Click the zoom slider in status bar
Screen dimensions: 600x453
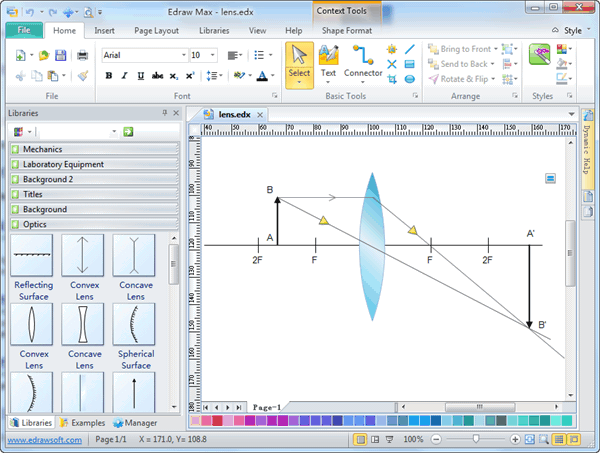tap(475, 439)
